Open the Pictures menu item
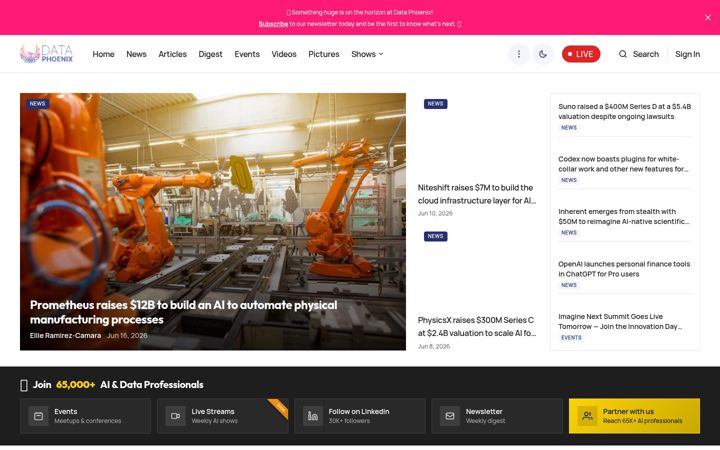 [324, 54]
